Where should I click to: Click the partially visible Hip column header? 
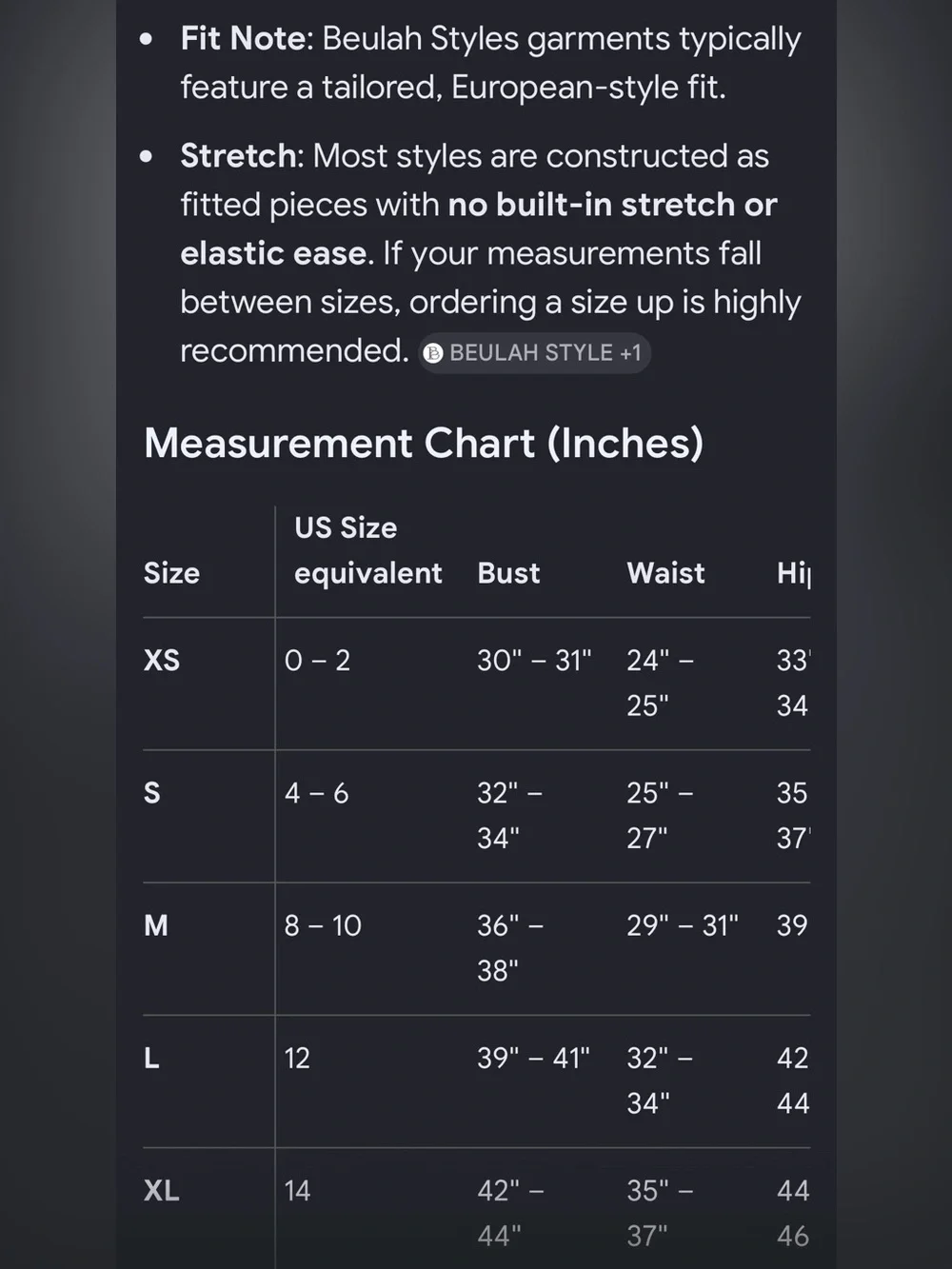click(794, 573)
